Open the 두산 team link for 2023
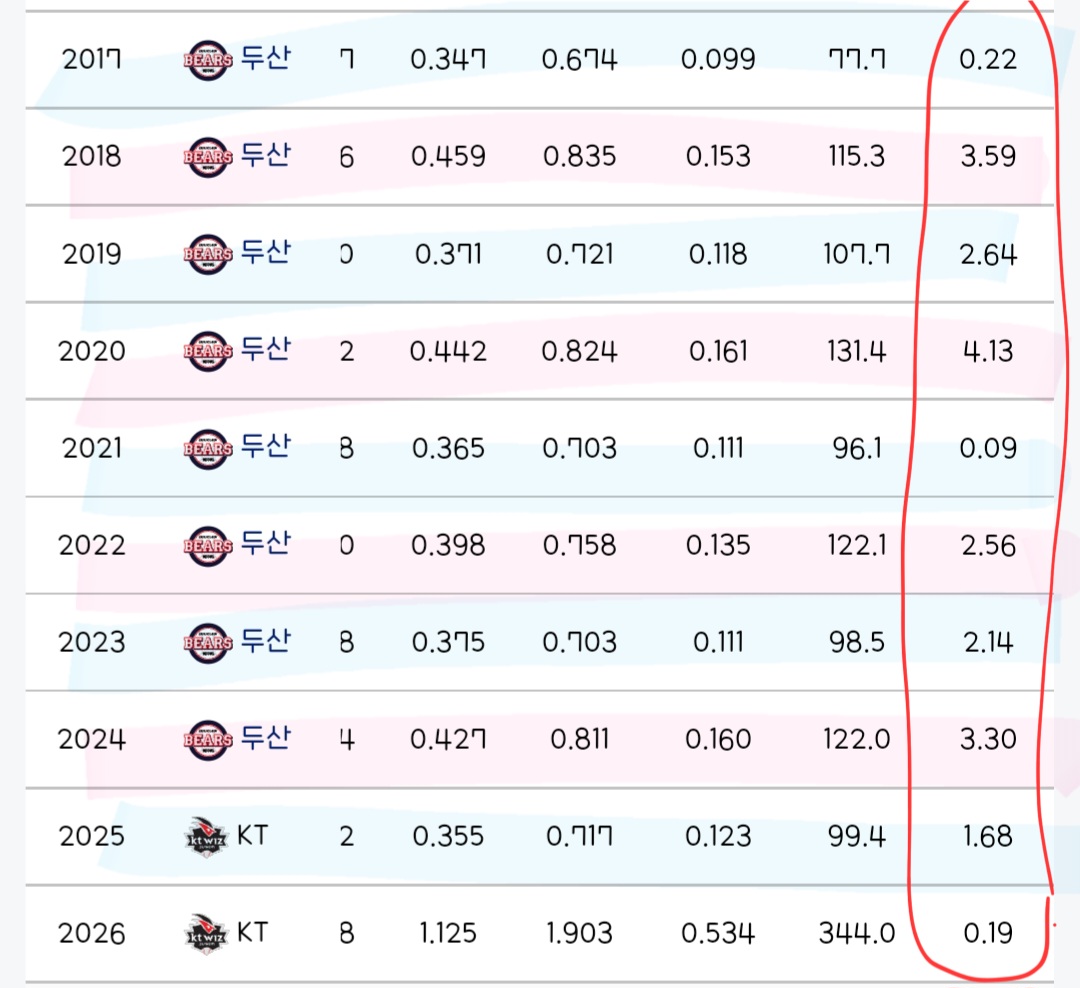This screenshot has height=988, width=1080. point(265,641)
